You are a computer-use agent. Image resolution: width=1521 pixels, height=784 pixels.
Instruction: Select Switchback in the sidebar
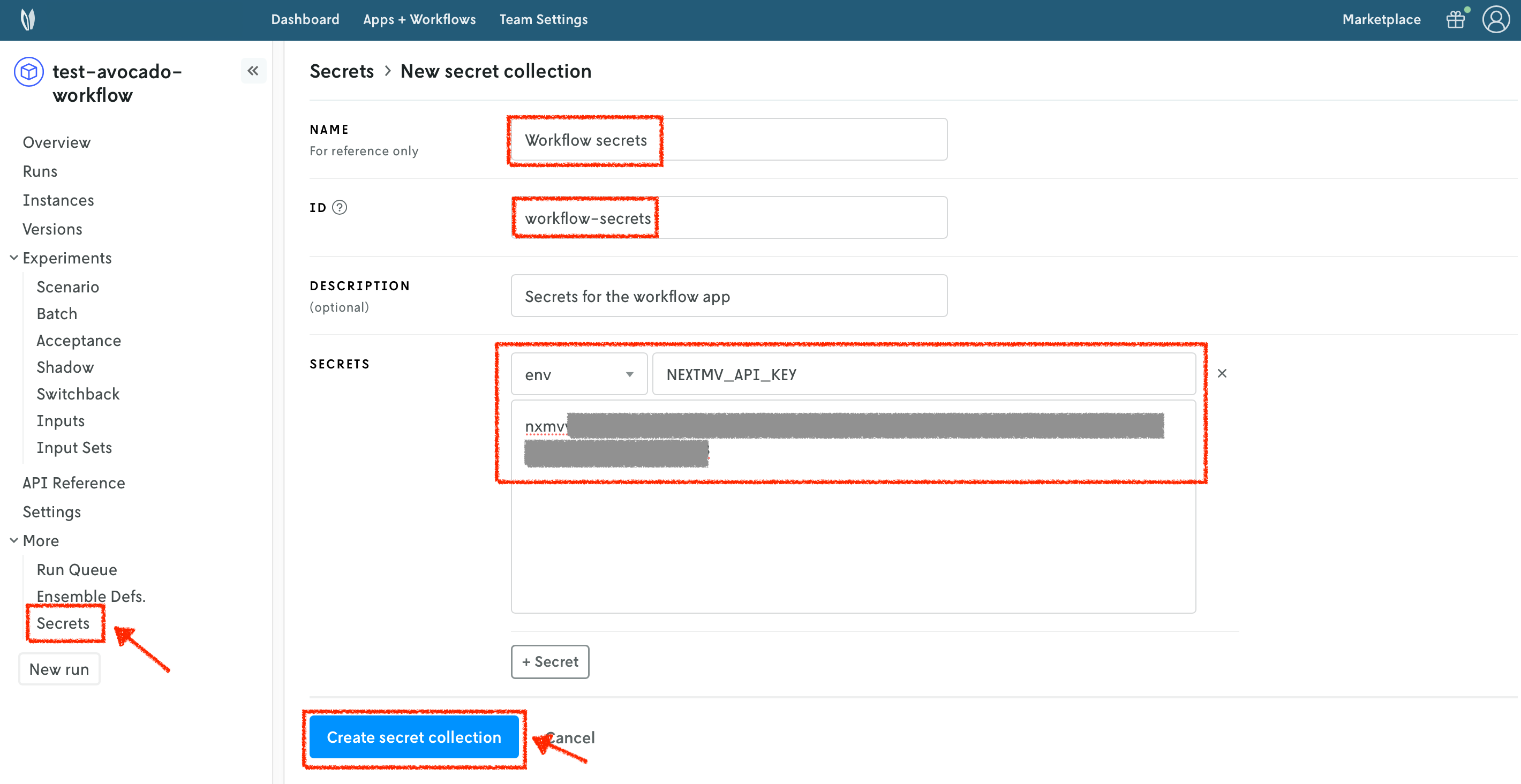click(x=78, y=394)
